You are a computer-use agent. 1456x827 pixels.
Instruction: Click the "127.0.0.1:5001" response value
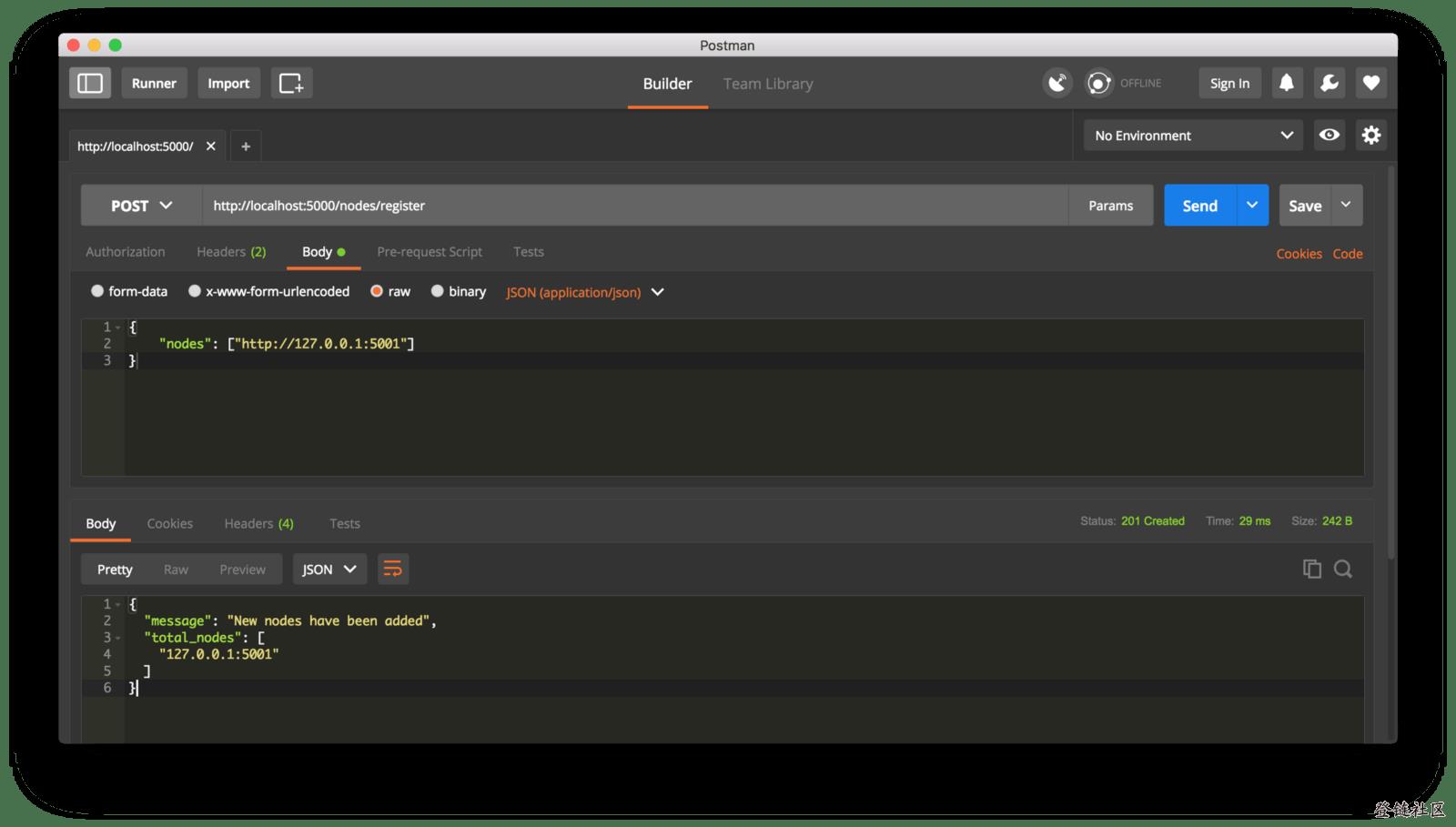click(218, 654)
